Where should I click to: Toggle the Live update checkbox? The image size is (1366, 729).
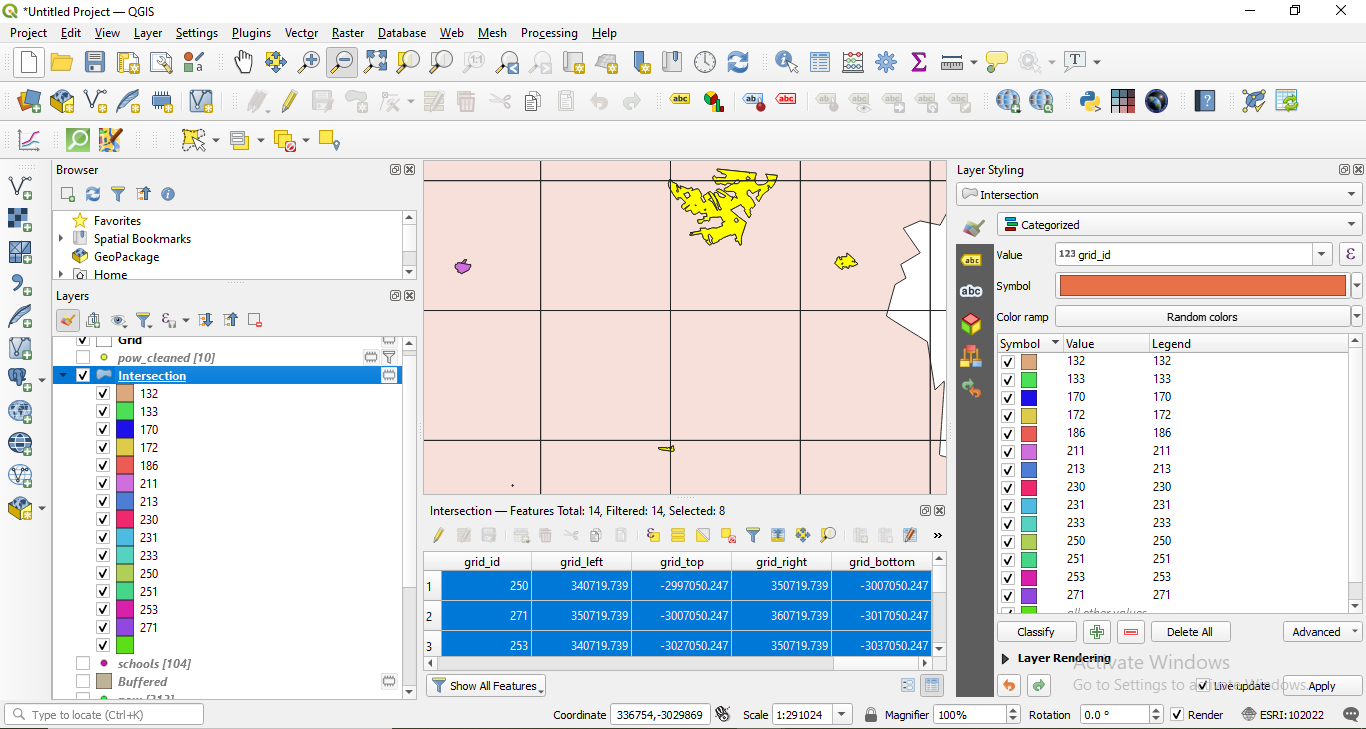click(x=1203, y=686)
